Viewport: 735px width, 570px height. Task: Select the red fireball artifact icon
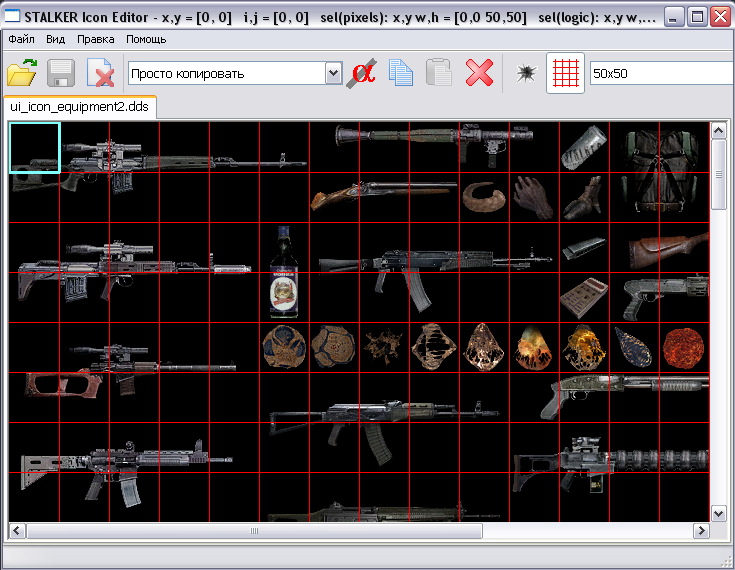(x=684, y=347)
